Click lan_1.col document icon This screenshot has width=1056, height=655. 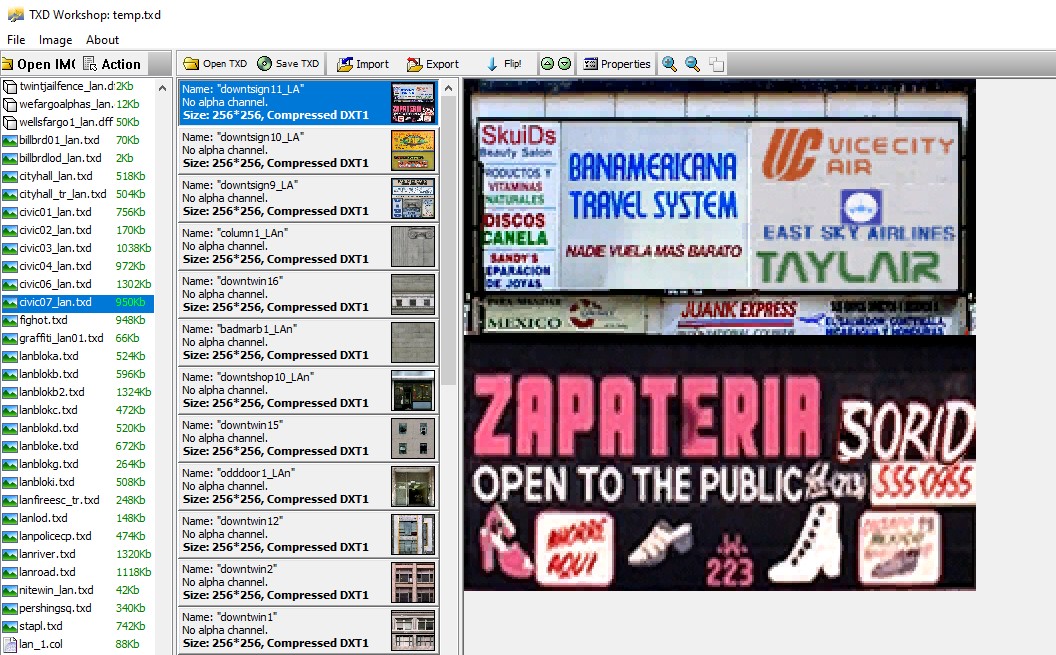(9, 644)
